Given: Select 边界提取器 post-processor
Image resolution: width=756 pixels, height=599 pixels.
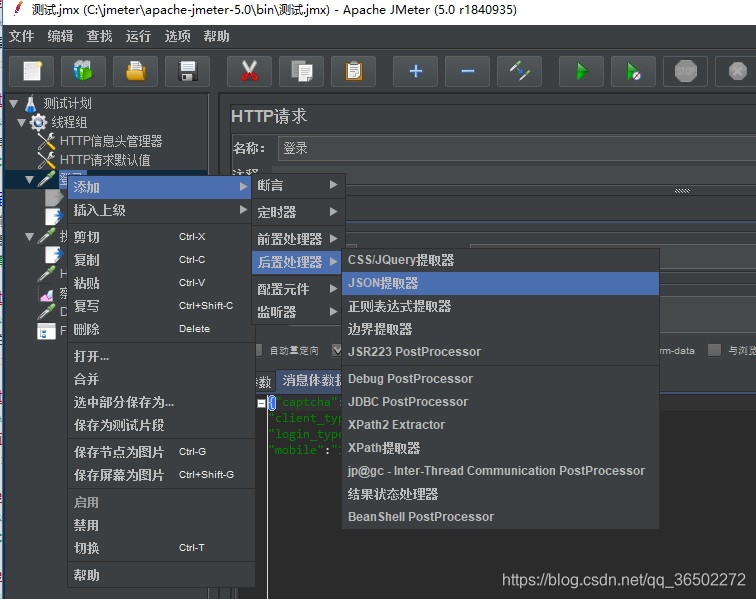Looking at the screenshot, I should point(500,329).
